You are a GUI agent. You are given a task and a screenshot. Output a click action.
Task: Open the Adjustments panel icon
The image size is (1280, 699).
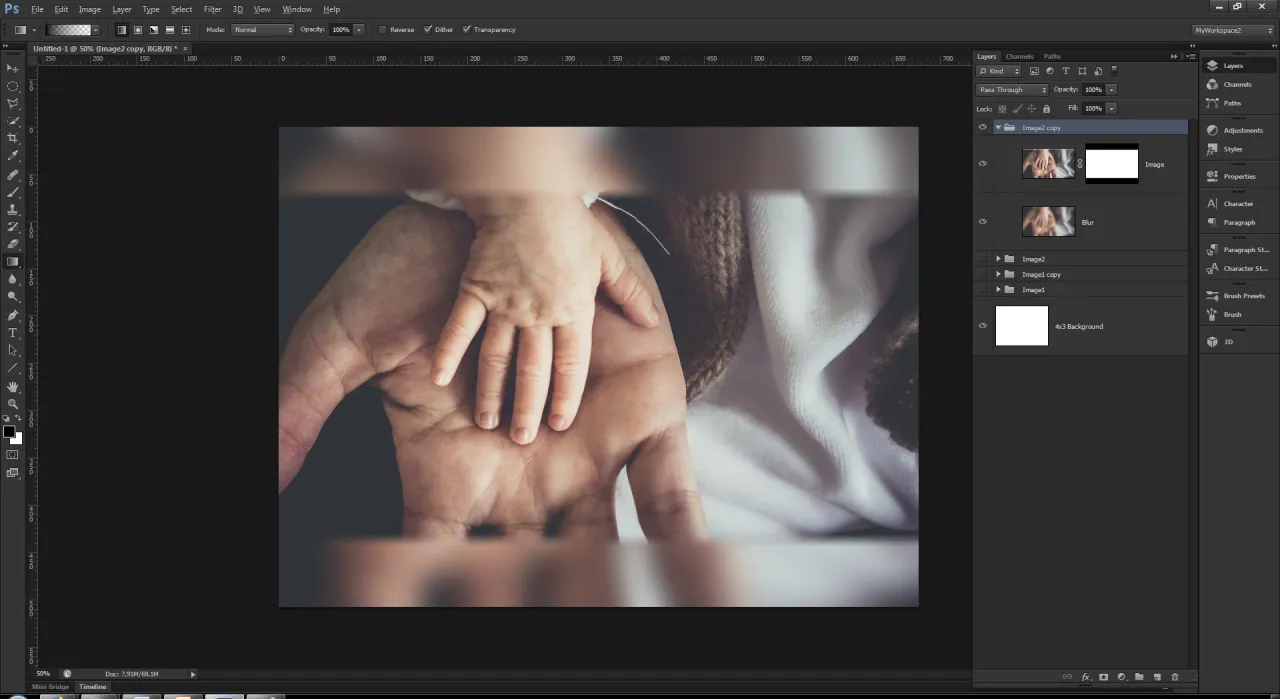(1213, 130)
